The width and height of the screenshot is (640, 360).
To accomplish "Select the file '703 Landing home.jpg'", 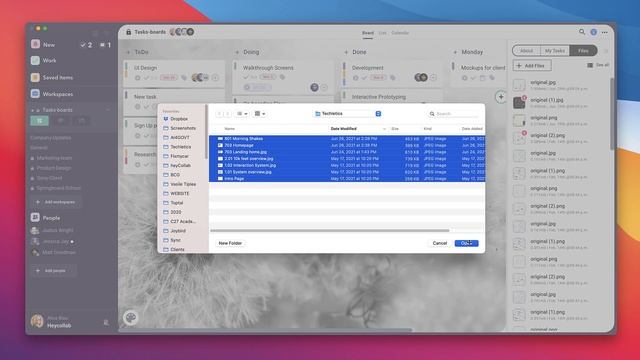I will (347, 152).
